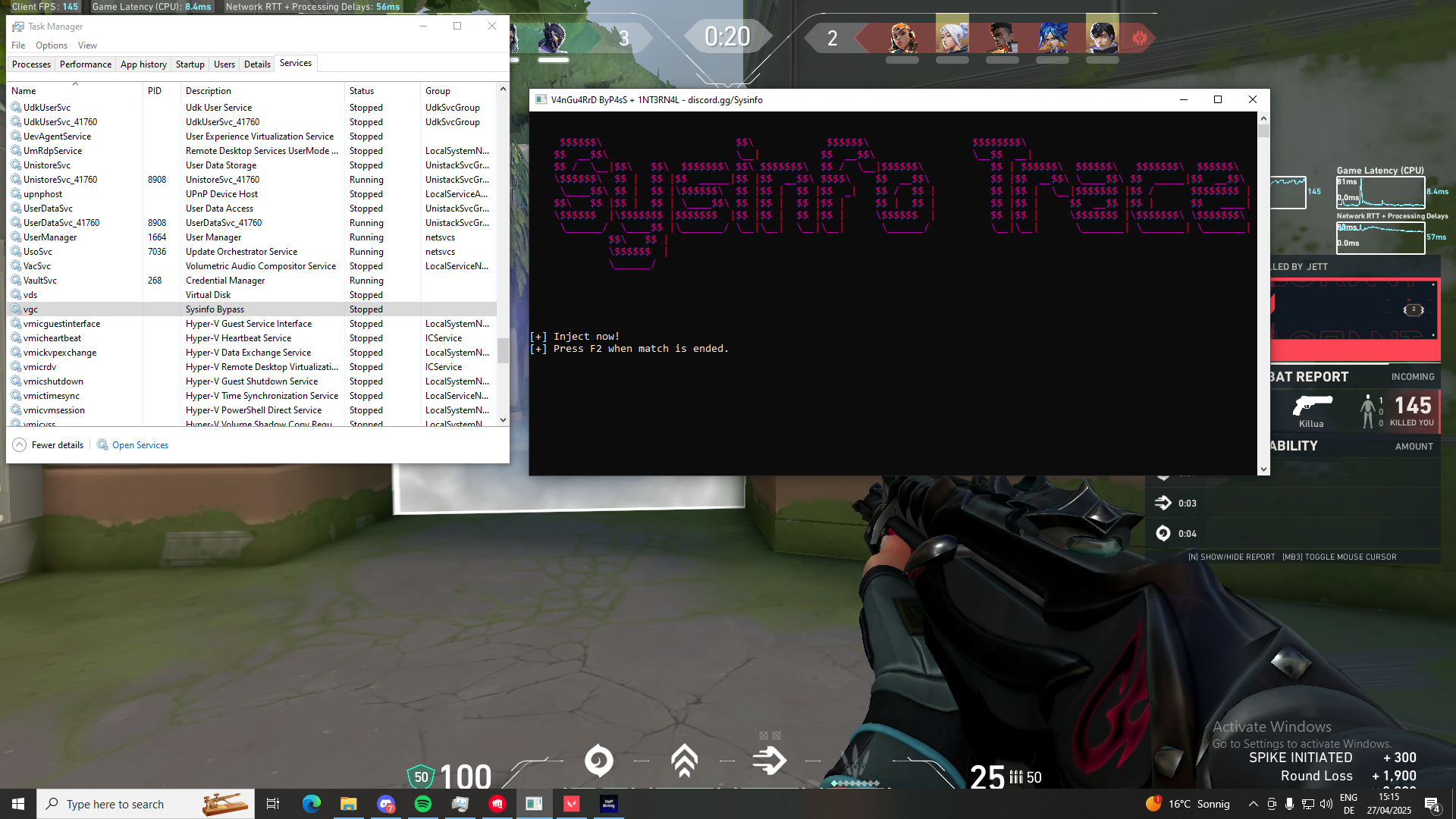The image size is (1456, 819).
Task: Show hidden system tray icons
Action: [1253, 804]
